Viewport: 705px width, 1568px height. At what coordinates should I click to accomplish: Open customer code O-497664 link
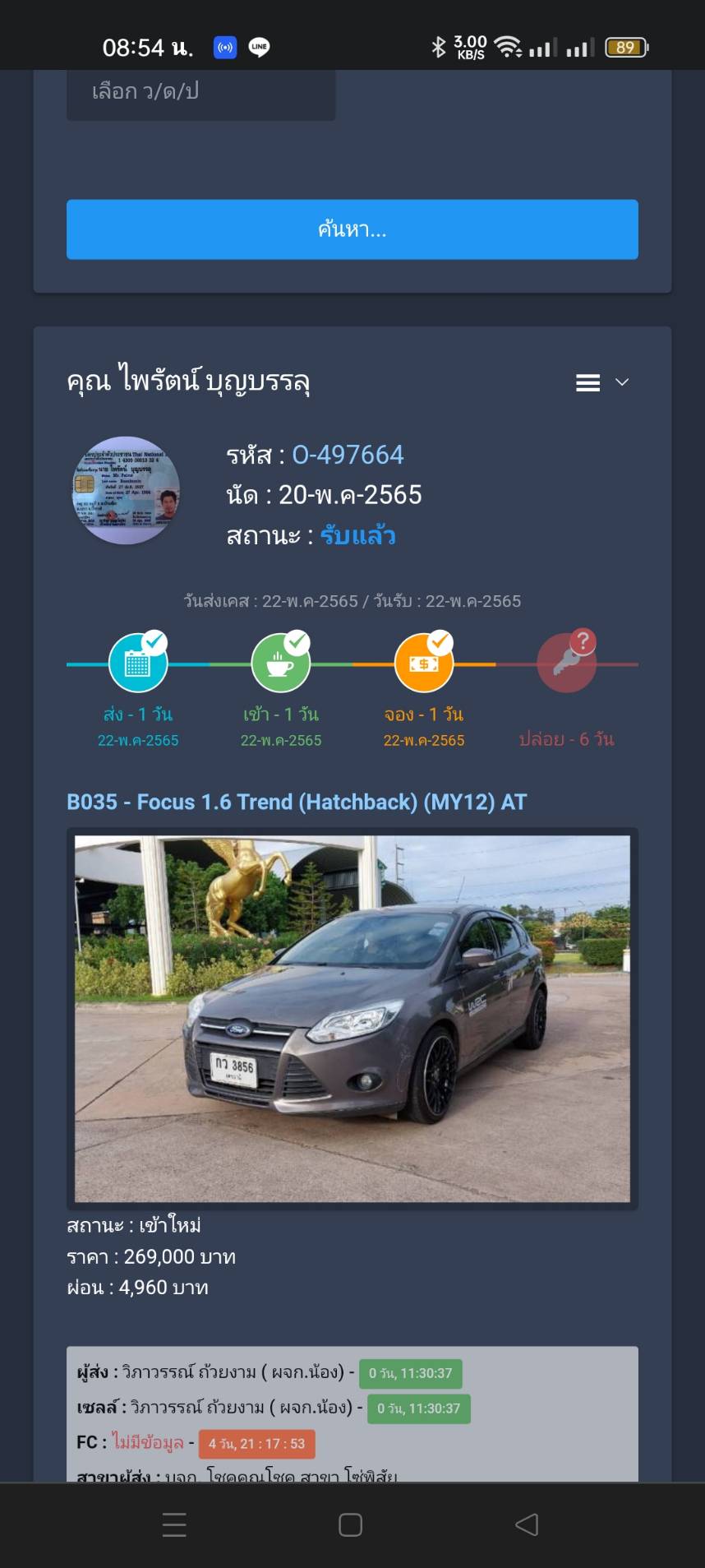click(x=348, y=455)
